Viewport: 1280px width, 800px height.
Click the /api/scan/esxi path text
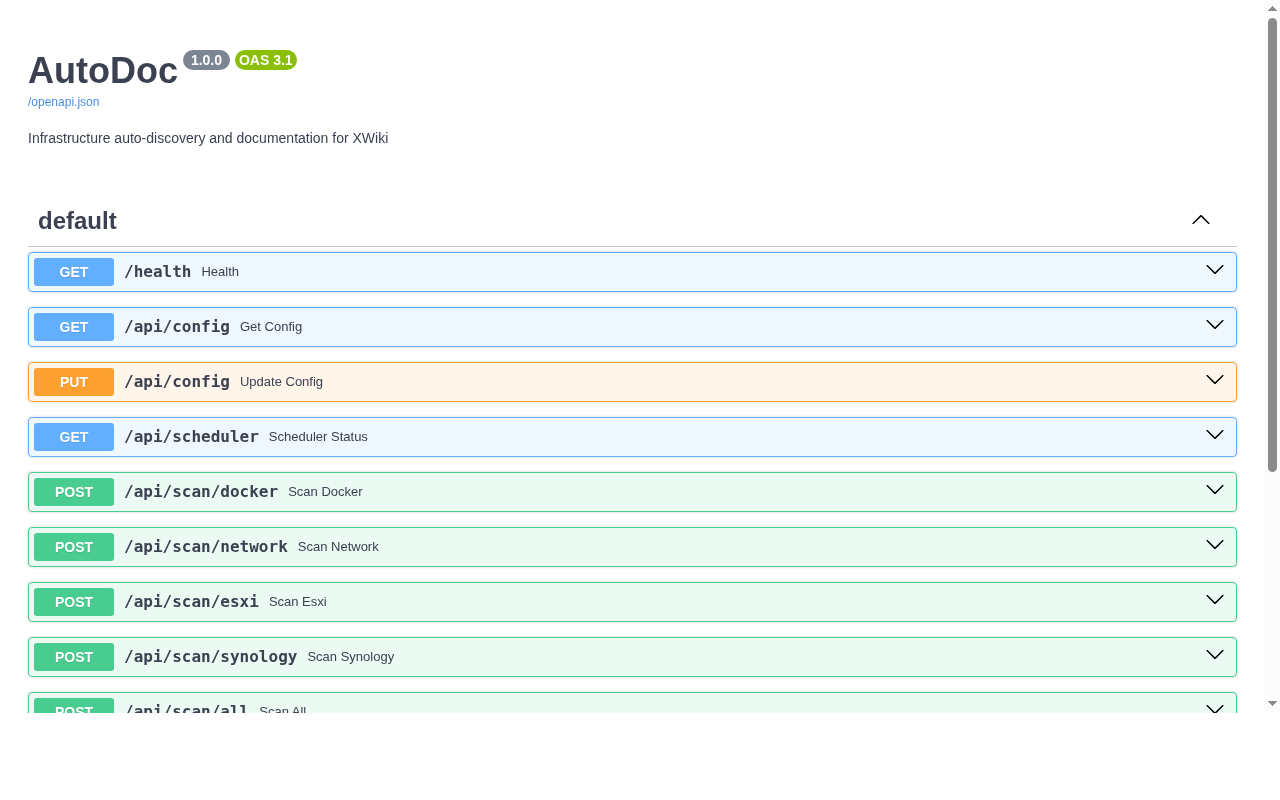pyautogui.click(x=191, y=602)
